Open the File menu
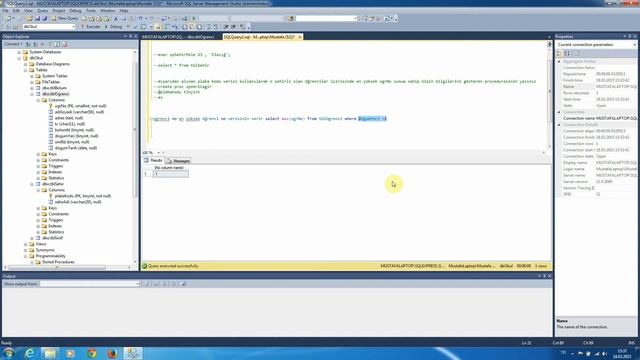Image resolution: width=640 pixels, height=360 pixels. point(5,11)
